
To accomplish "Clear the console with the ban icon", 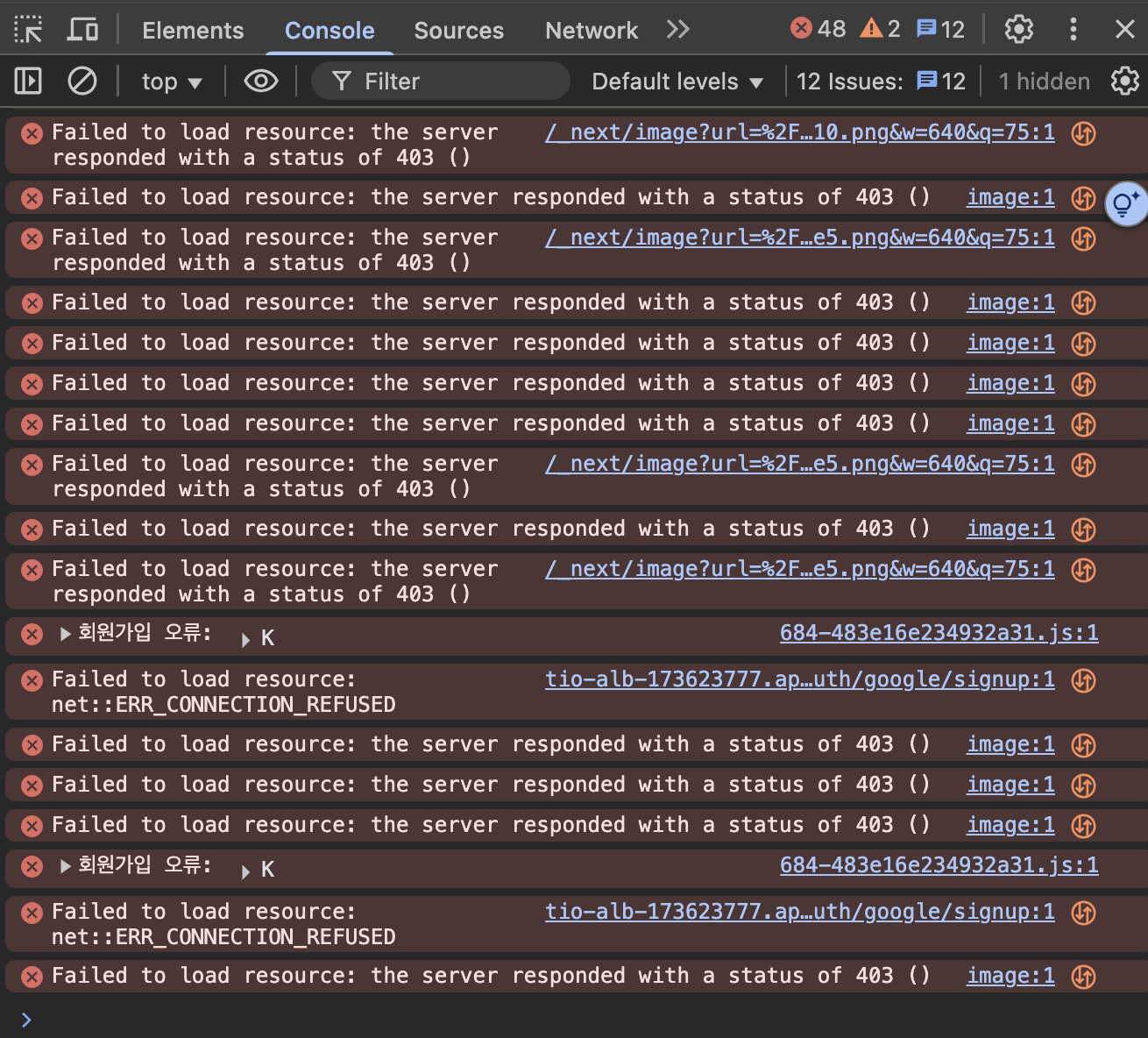I will pos(82,82).
